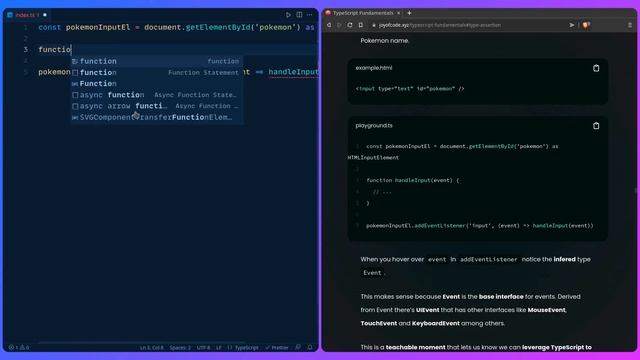Image resolution: width=640 pixels, height=360 pixels.
Task: Copy the playground.ts code block
Action: click(596, 126)
